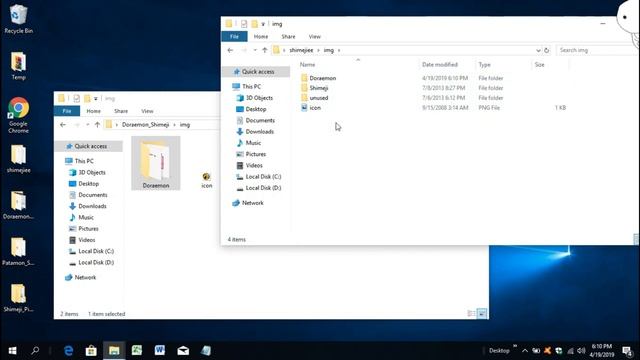Click the Search img field
Viewport: 640px width, 360px height.
click(597, 50)
